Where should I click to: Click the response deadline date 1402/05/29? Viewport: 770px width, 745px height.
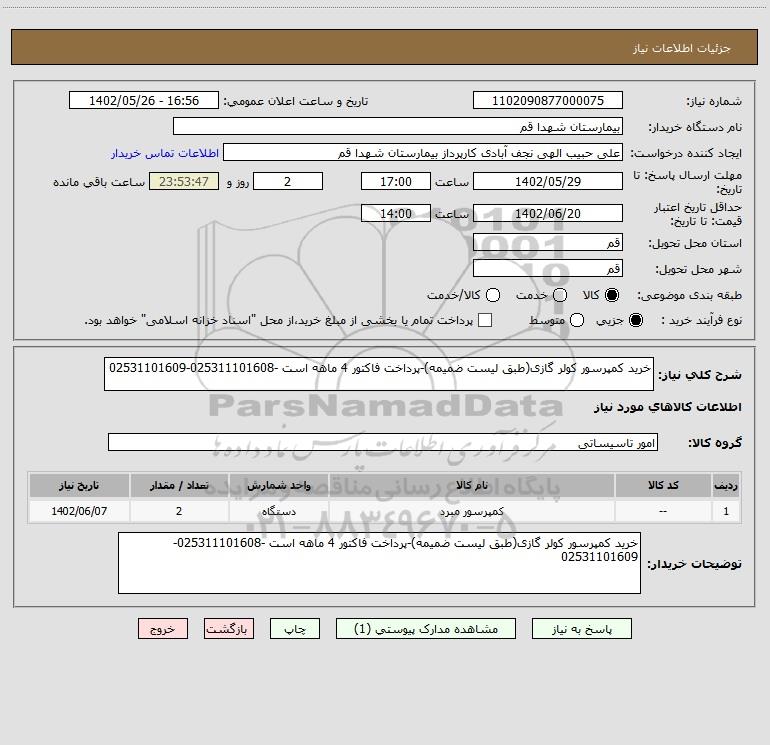pos(548,181)
